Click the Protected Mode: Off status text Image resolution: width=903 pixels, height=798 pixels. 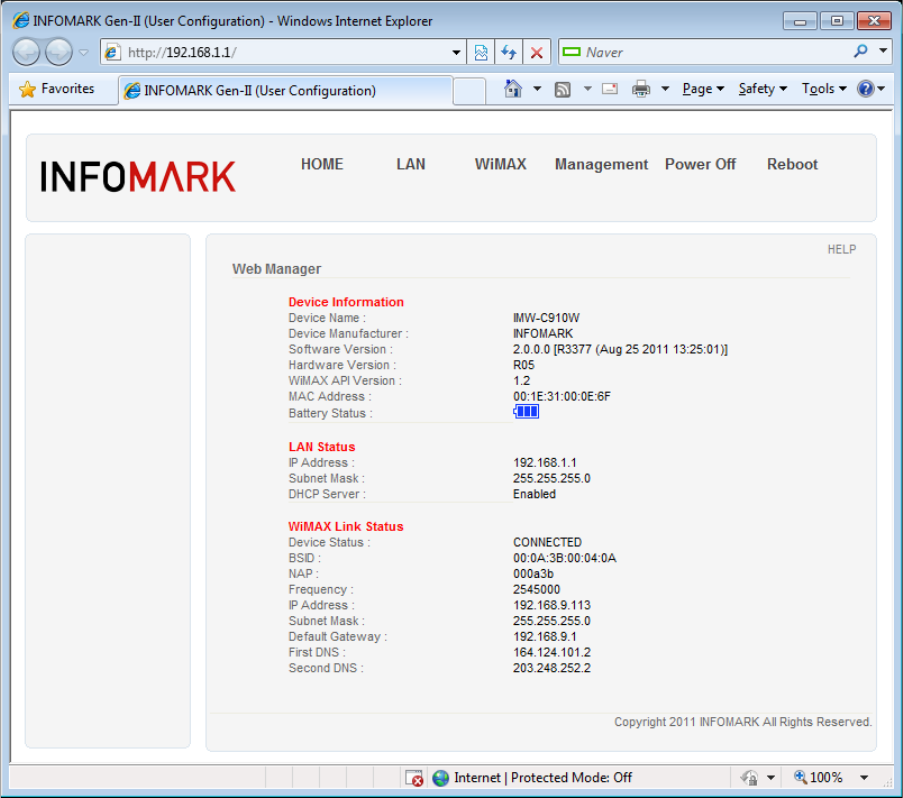[571, 778]
